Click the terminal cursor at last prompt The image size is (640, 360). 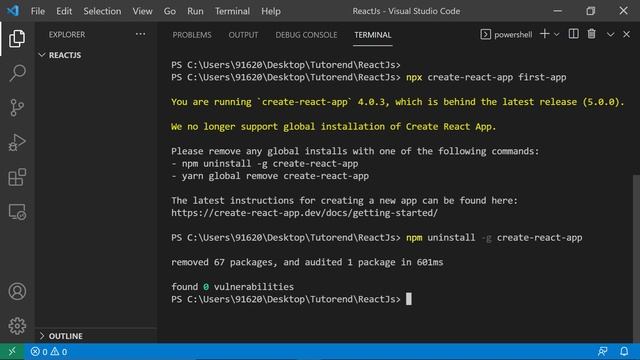(409, 299)
